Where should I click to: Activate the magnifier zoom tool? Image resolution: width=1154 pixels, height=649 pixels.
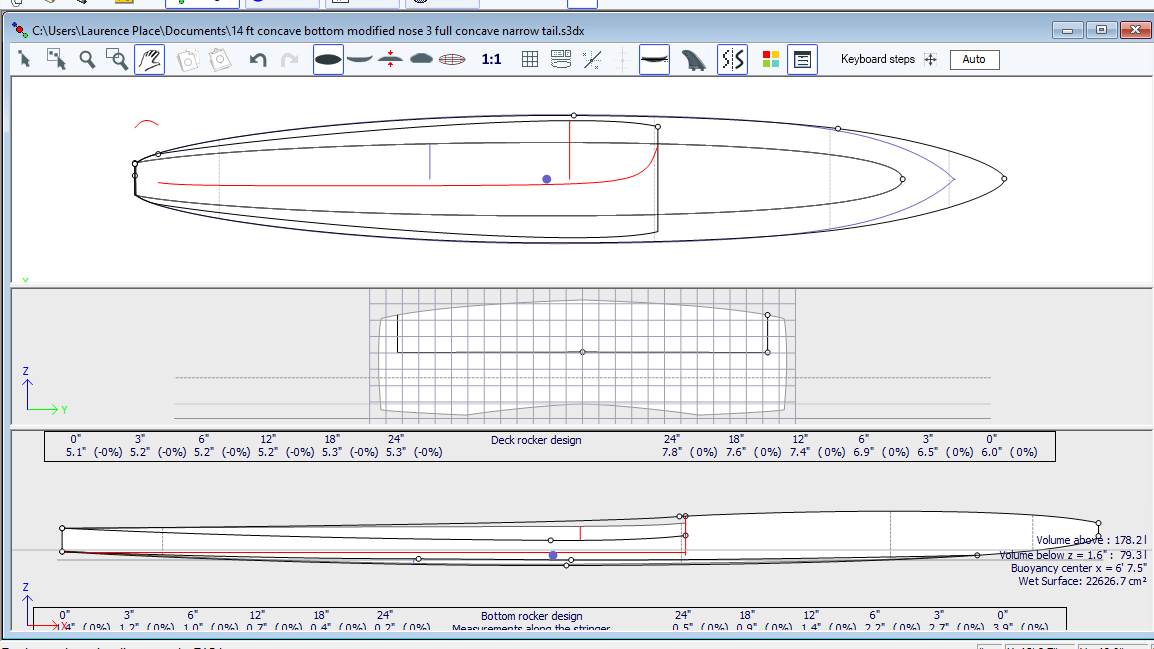pos(87,60)
